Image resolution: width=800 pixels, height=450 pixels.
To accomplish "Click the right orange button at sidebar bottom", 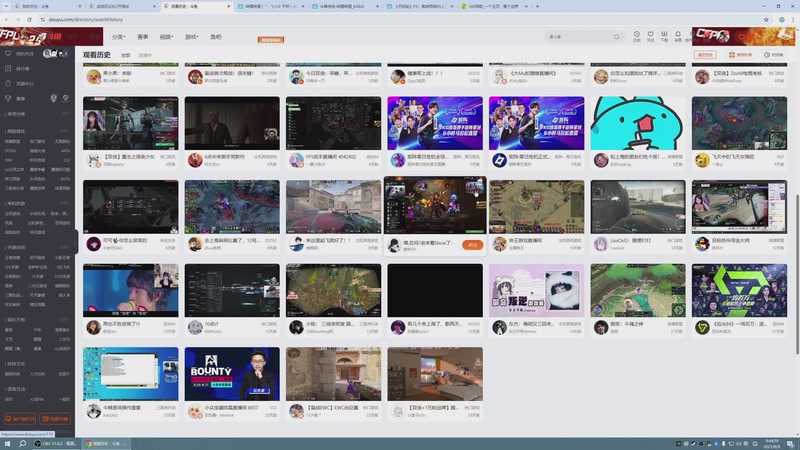I will click(55, 418).
